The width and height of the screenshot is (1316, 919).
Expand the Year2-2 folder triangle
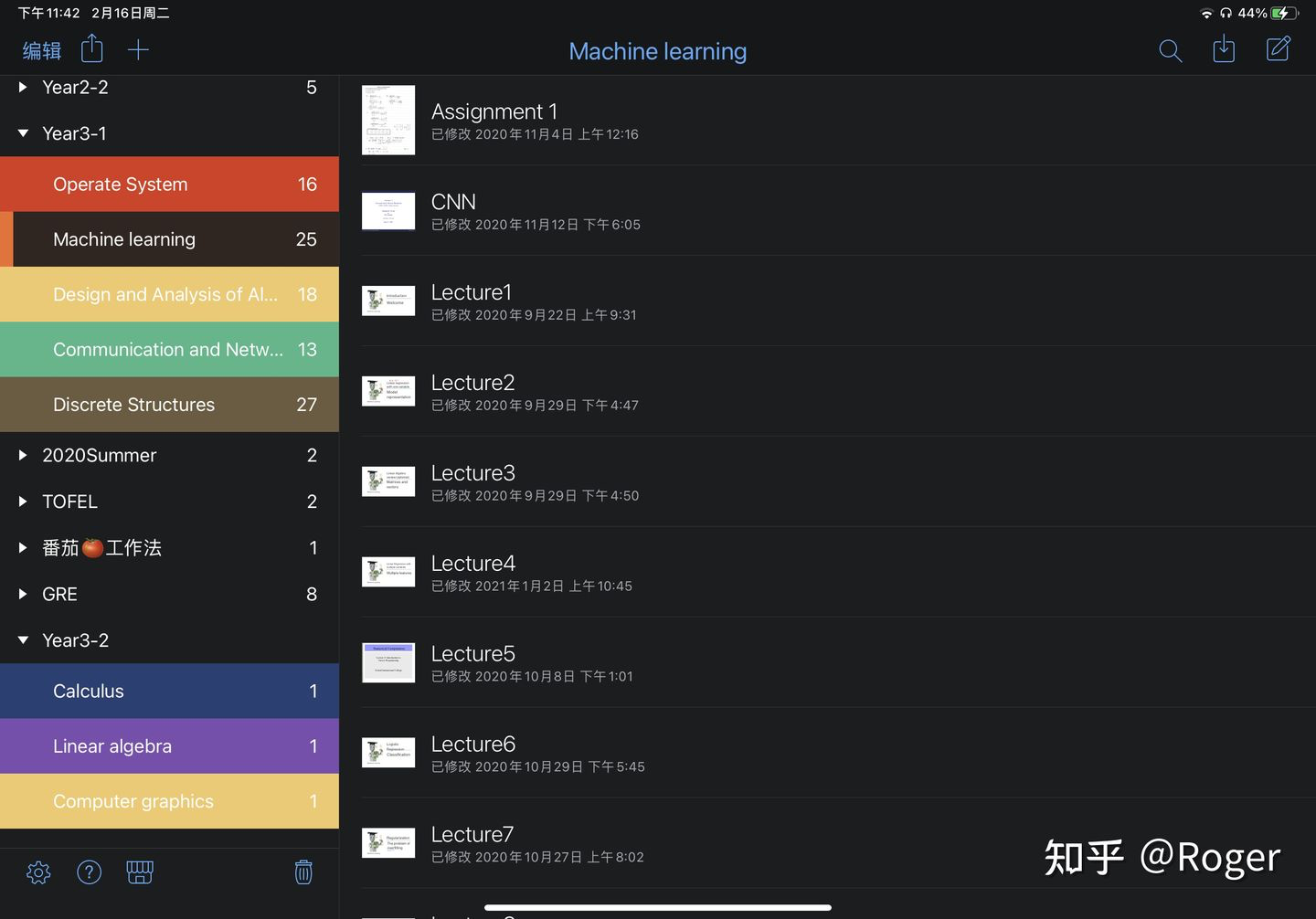click(23, 88)
